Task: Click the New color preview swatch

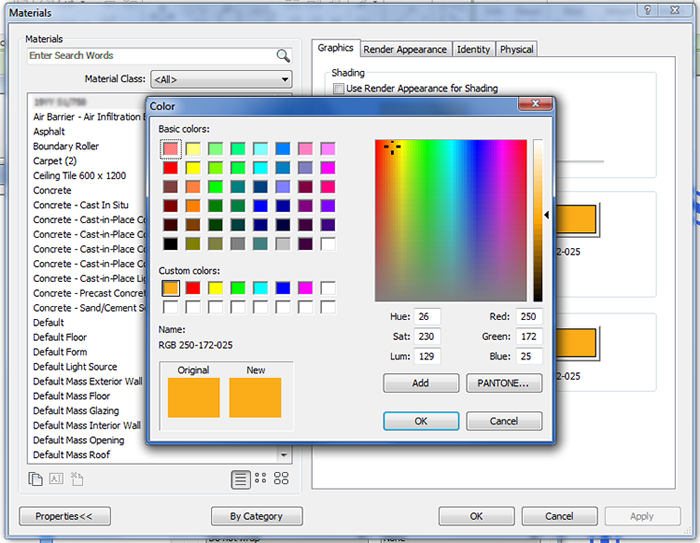Action: [255, 398]
